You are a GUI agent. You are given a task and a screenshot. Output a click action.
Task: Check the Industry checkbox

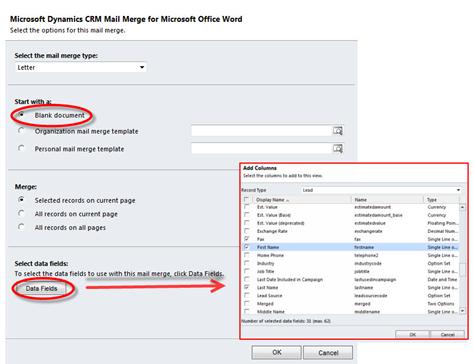click(x=247, y=263)
